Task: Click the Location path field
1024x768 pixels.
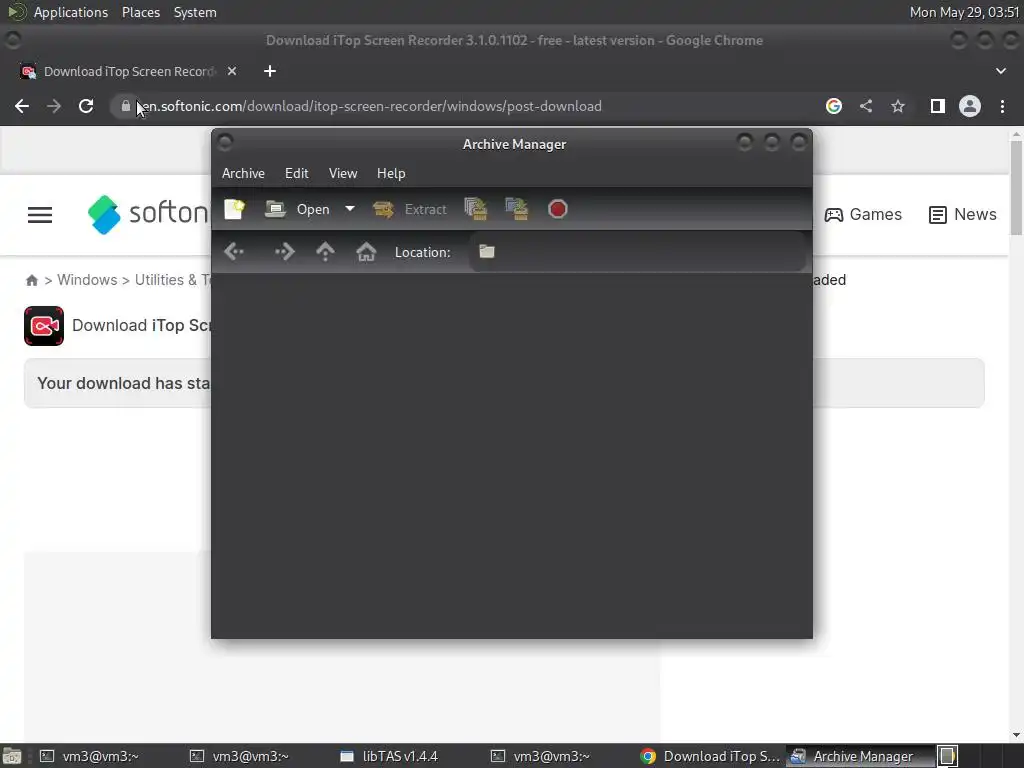Action: click(x=637, y=252)
